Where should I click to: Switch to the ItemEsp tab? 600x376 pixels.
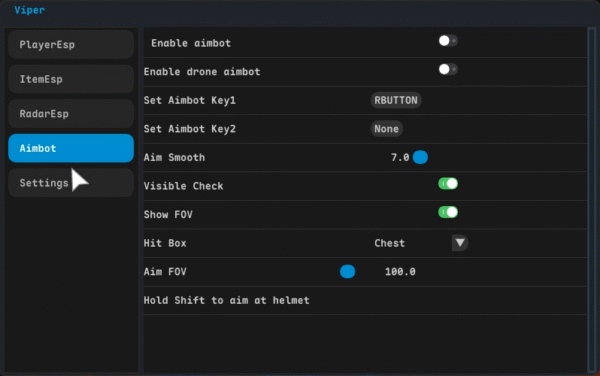(x=71, y=79)
